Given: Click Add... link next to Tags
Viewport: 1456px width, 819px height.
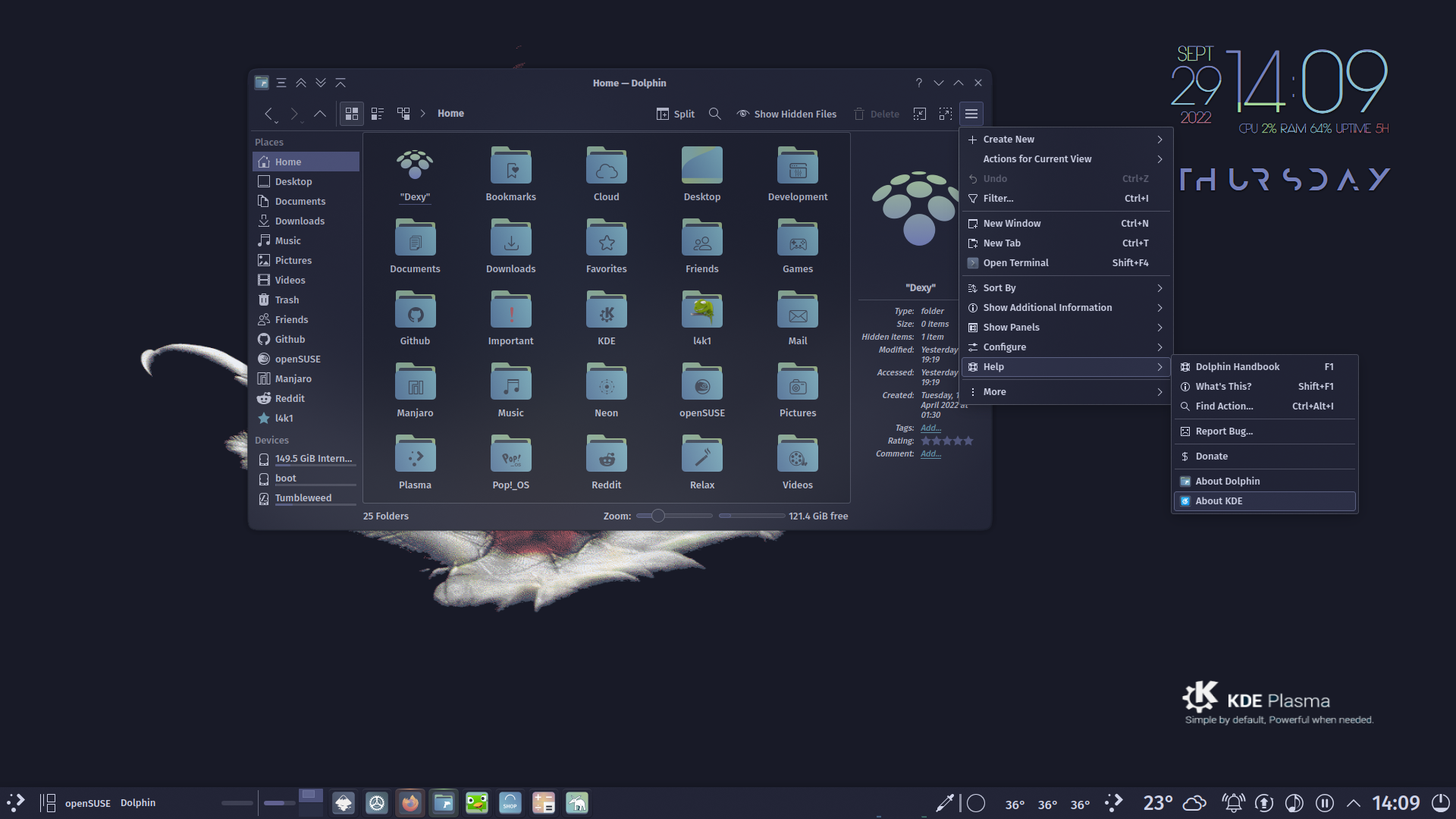Looking at the screenshot, I should [930, 428].
